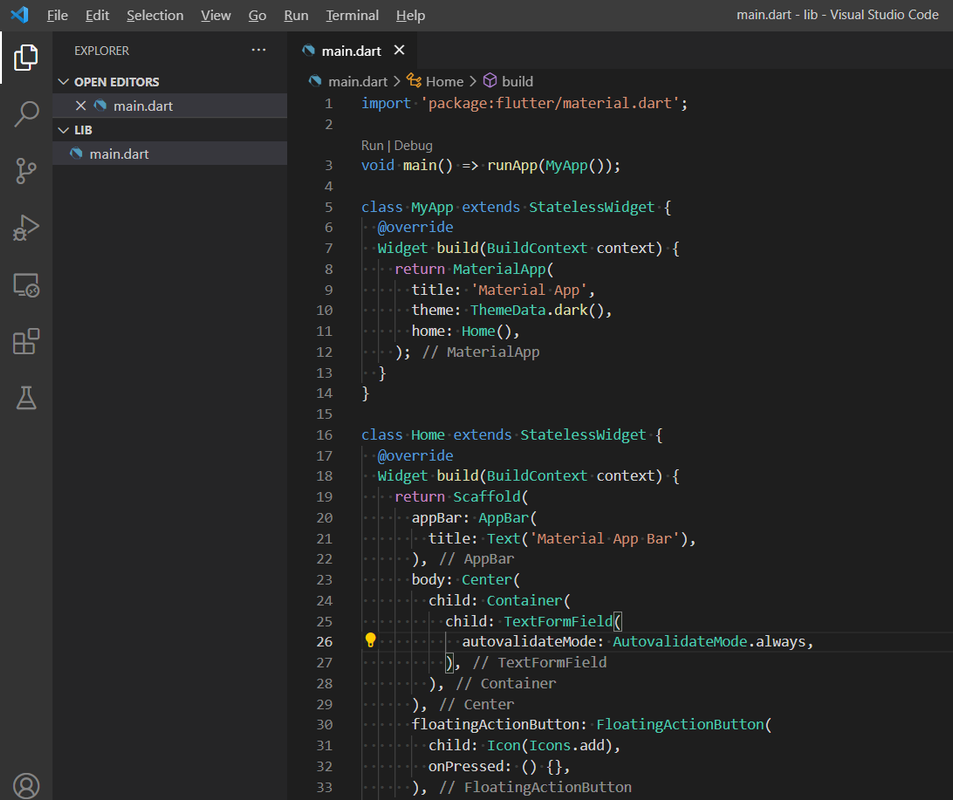Image resolution: width=953 pixels, height=800 pixels.
Task: Click the Accounts icon in activity bar
Action: click(26, 785)
